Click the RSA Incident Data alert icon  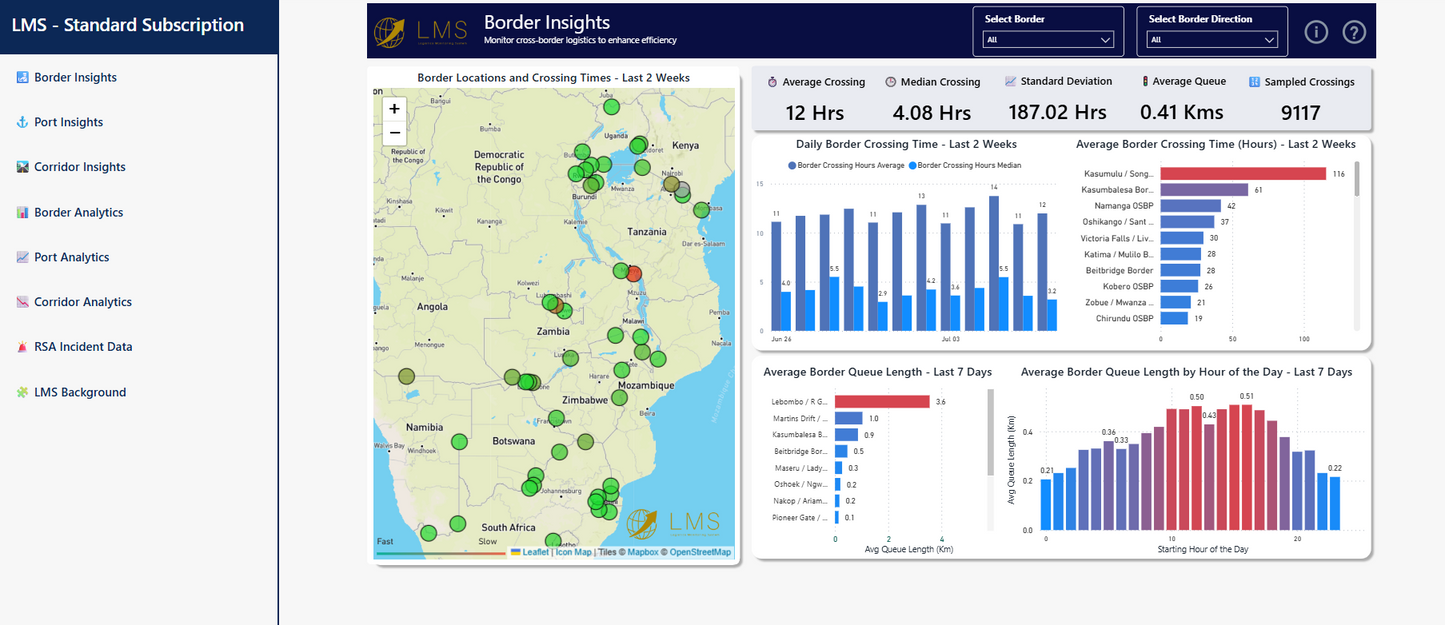23,347
